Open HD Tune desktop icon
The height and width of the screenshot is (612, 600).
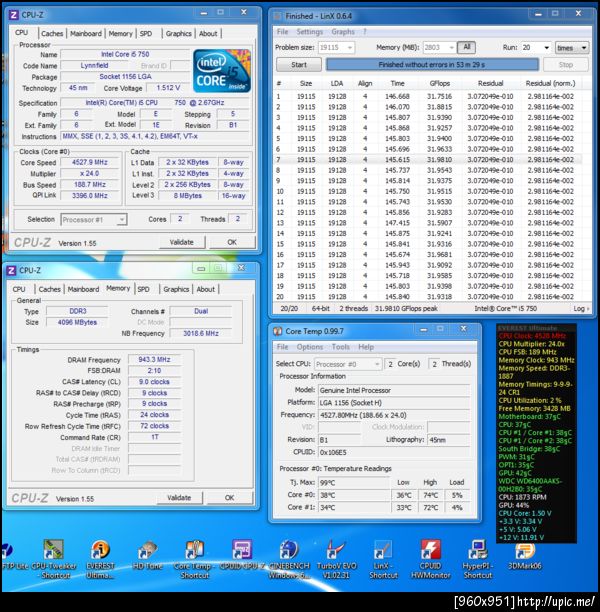(148, 556)
